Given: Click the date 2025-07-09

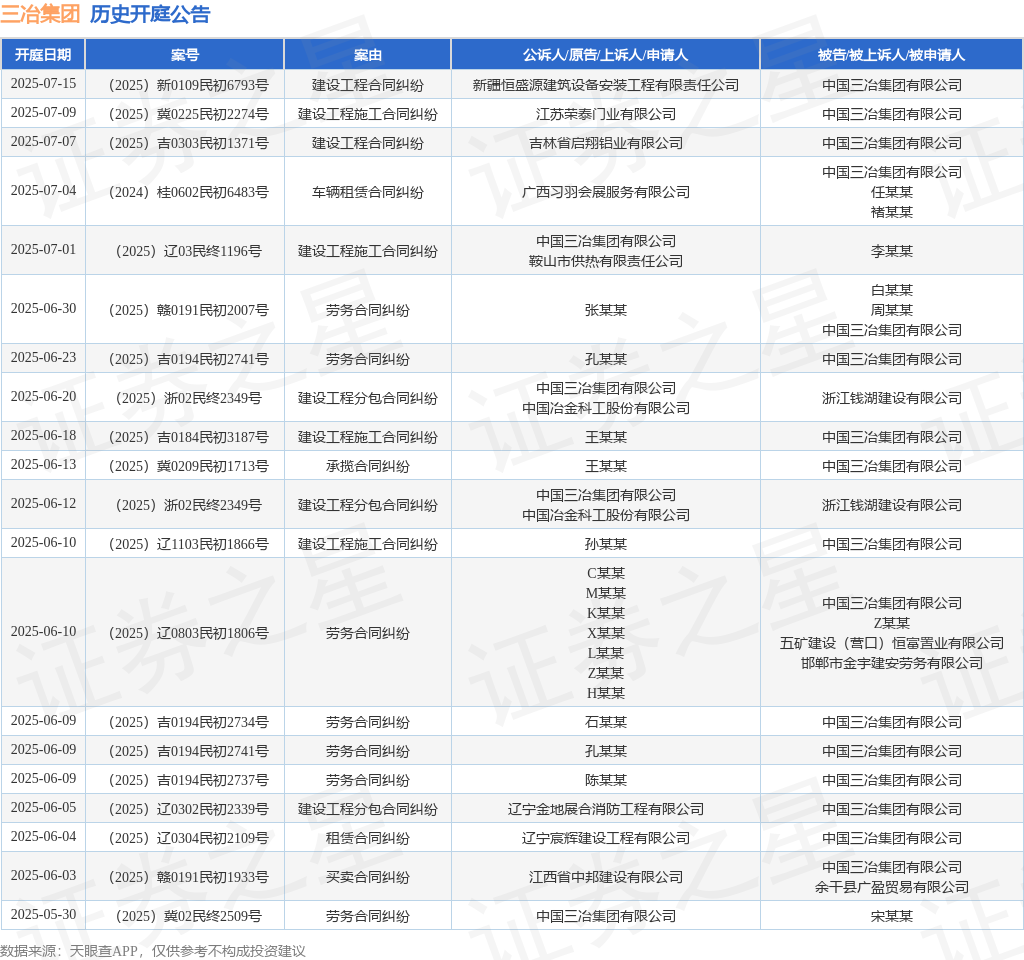Looking at the screenshot, I should point(43,112).
